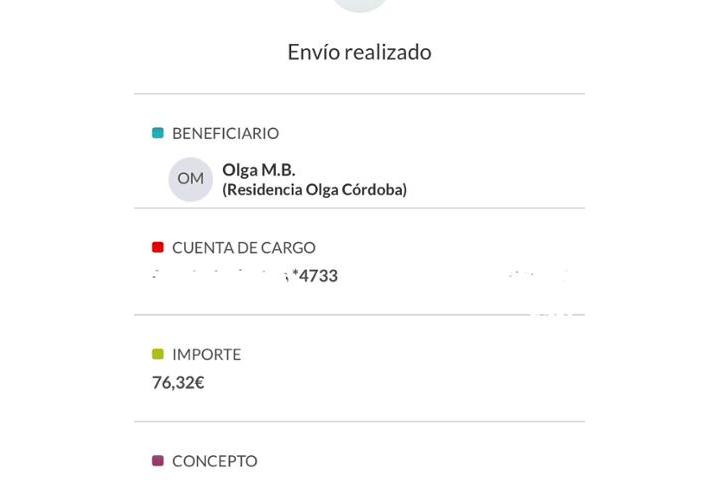This screenshot has height=480, width=720.
Task: Click the IMPORTE label
Action: tap(207, 355)
